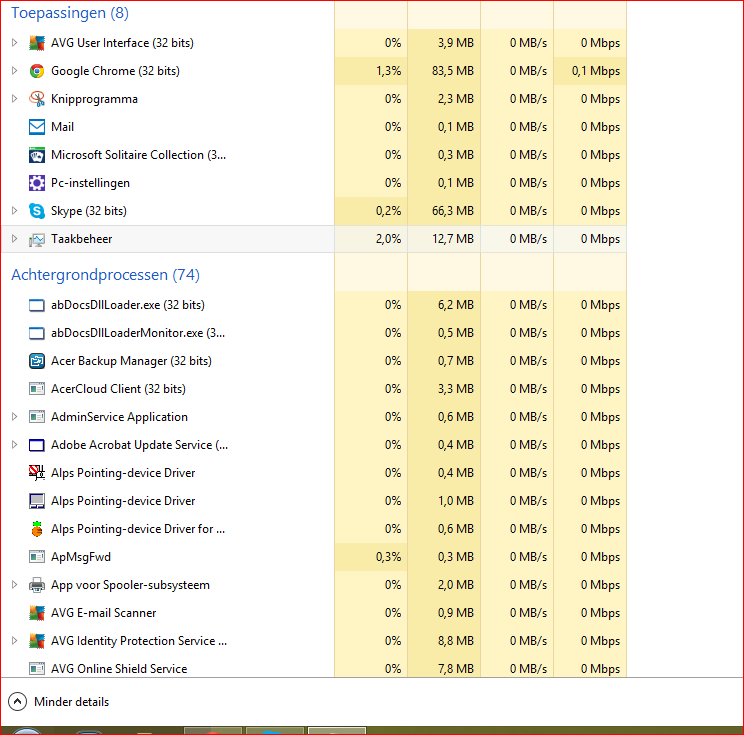Click the 3,9 MB memory value
The width and height of the screenshot is (744, 735).
(x=456, y=43)
